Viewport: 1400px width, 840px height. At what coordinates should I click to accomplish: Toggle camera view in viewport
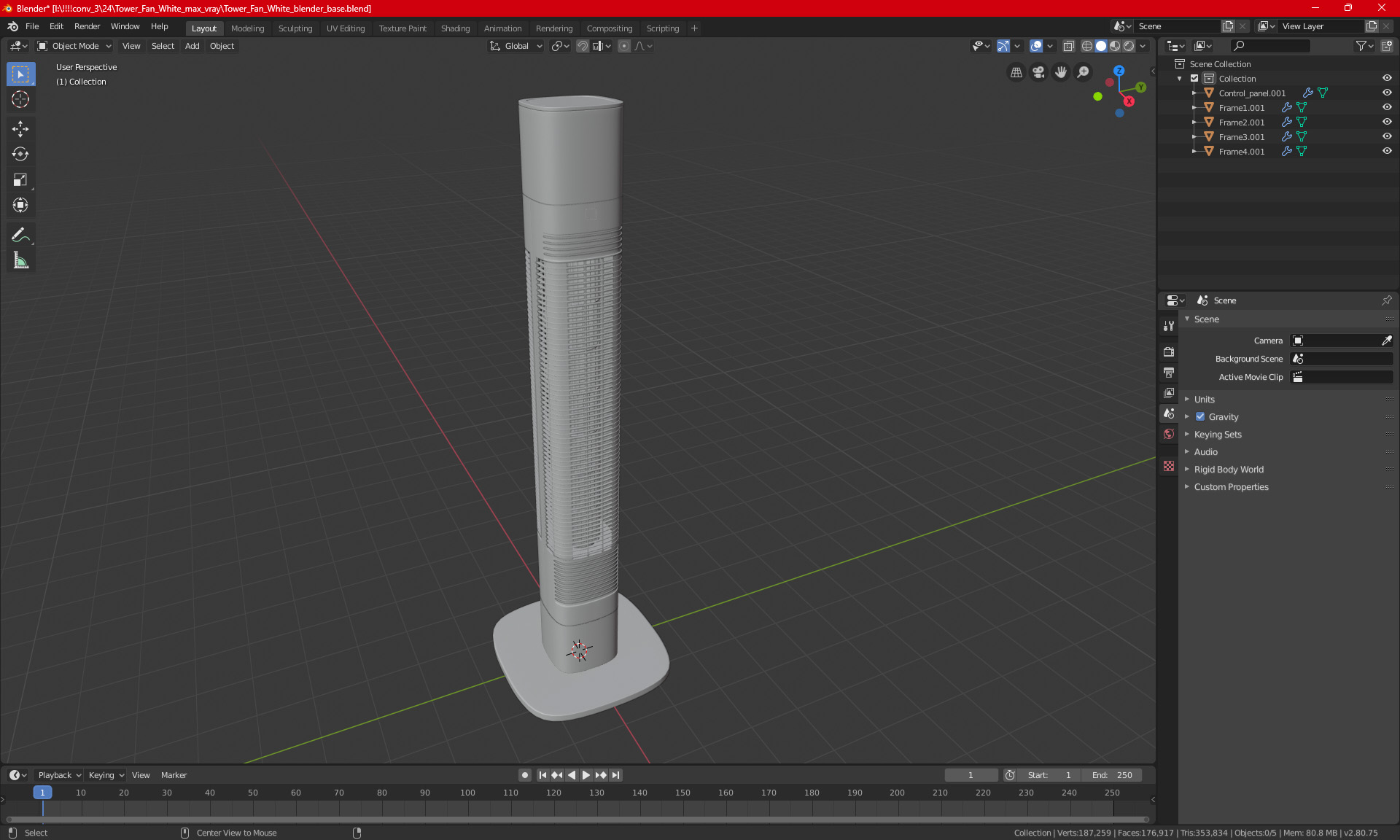1038,72
